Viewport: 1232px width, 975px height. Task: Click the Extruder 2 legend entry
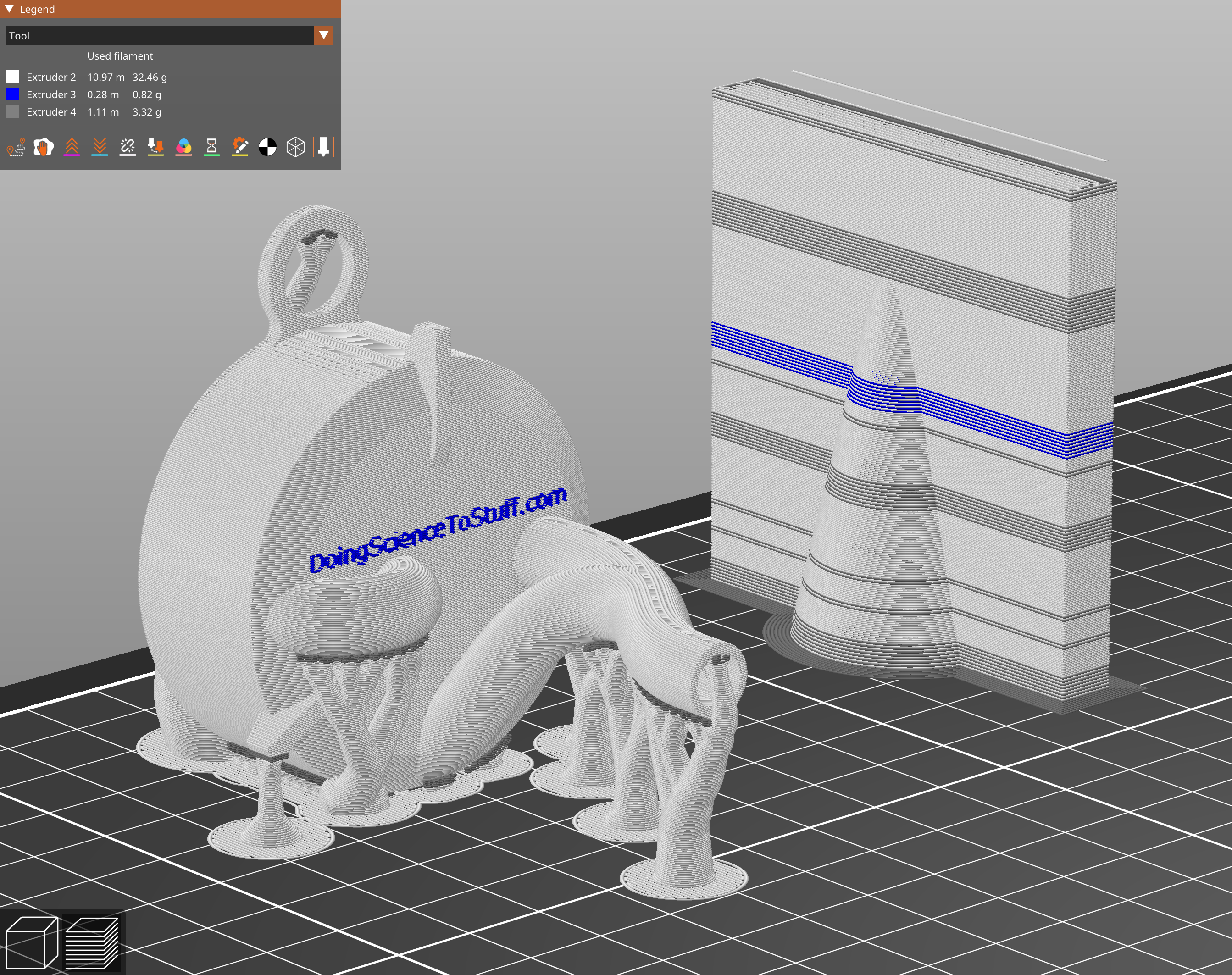tap(51, 77)
